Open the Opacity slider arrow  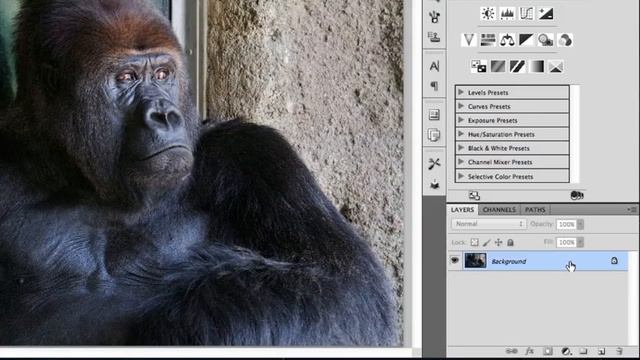(x=580, y=224)
